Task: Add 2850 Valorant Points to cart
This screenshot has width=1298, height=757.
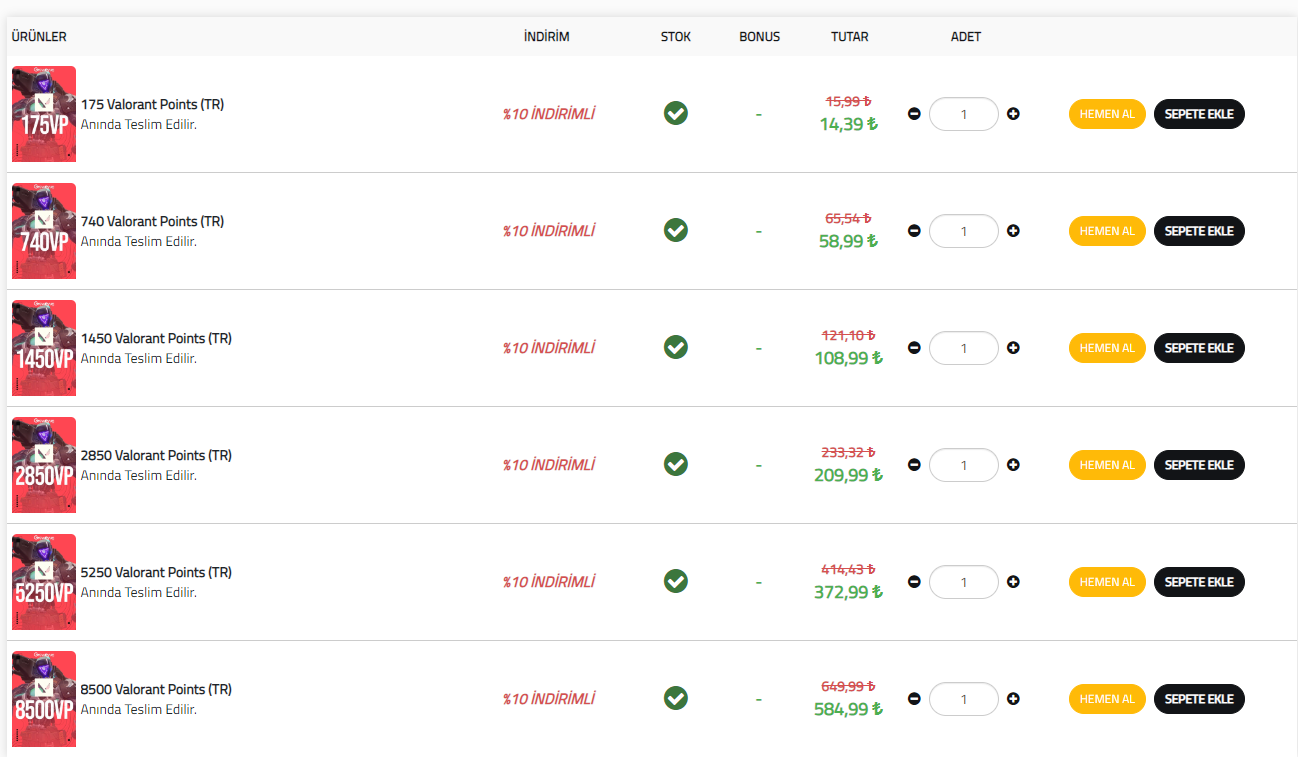Action: click(1199, 465)
